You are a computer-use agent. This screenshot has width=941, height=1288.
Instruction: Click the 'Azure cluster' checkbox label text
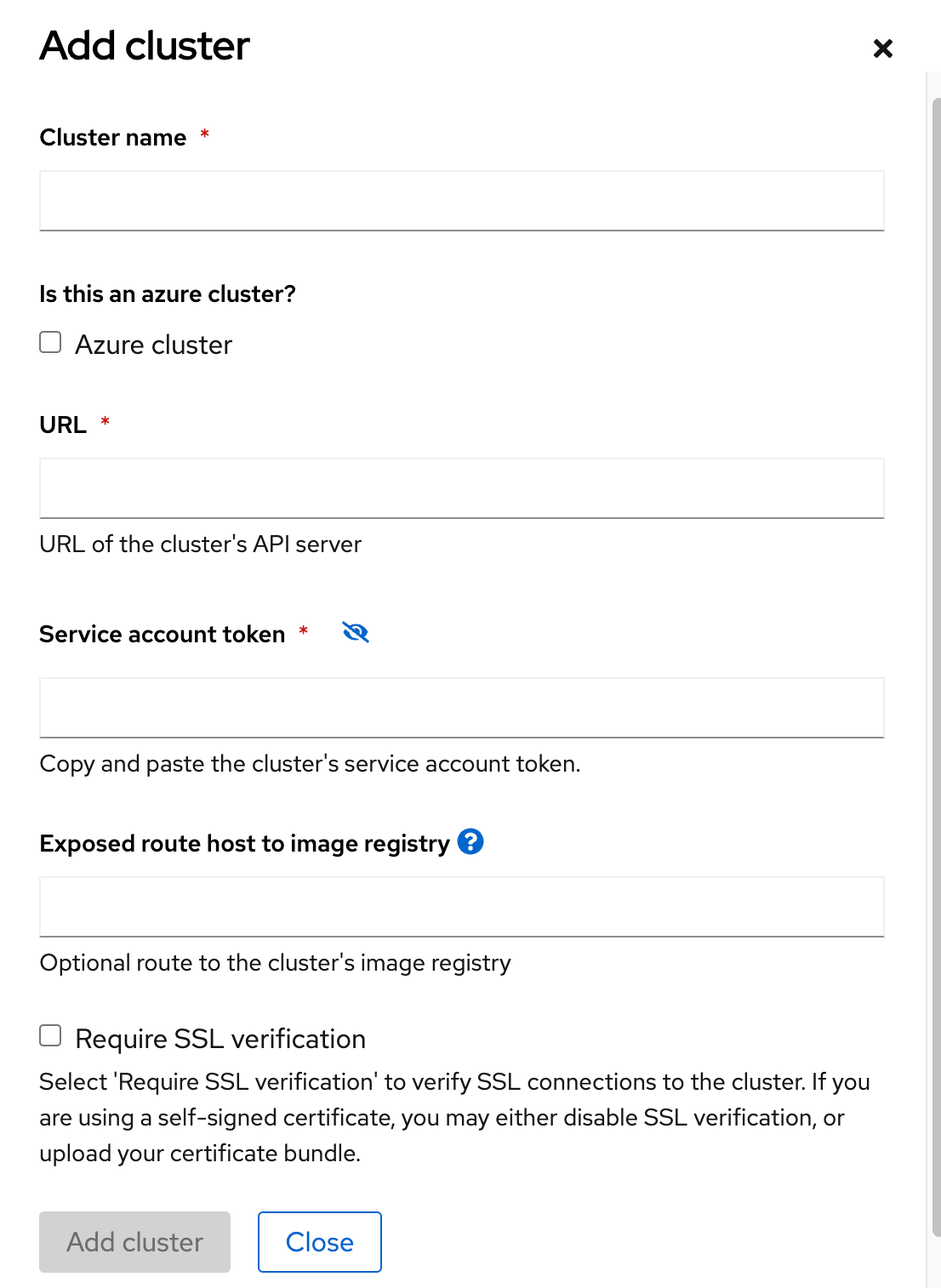[153, 345]
